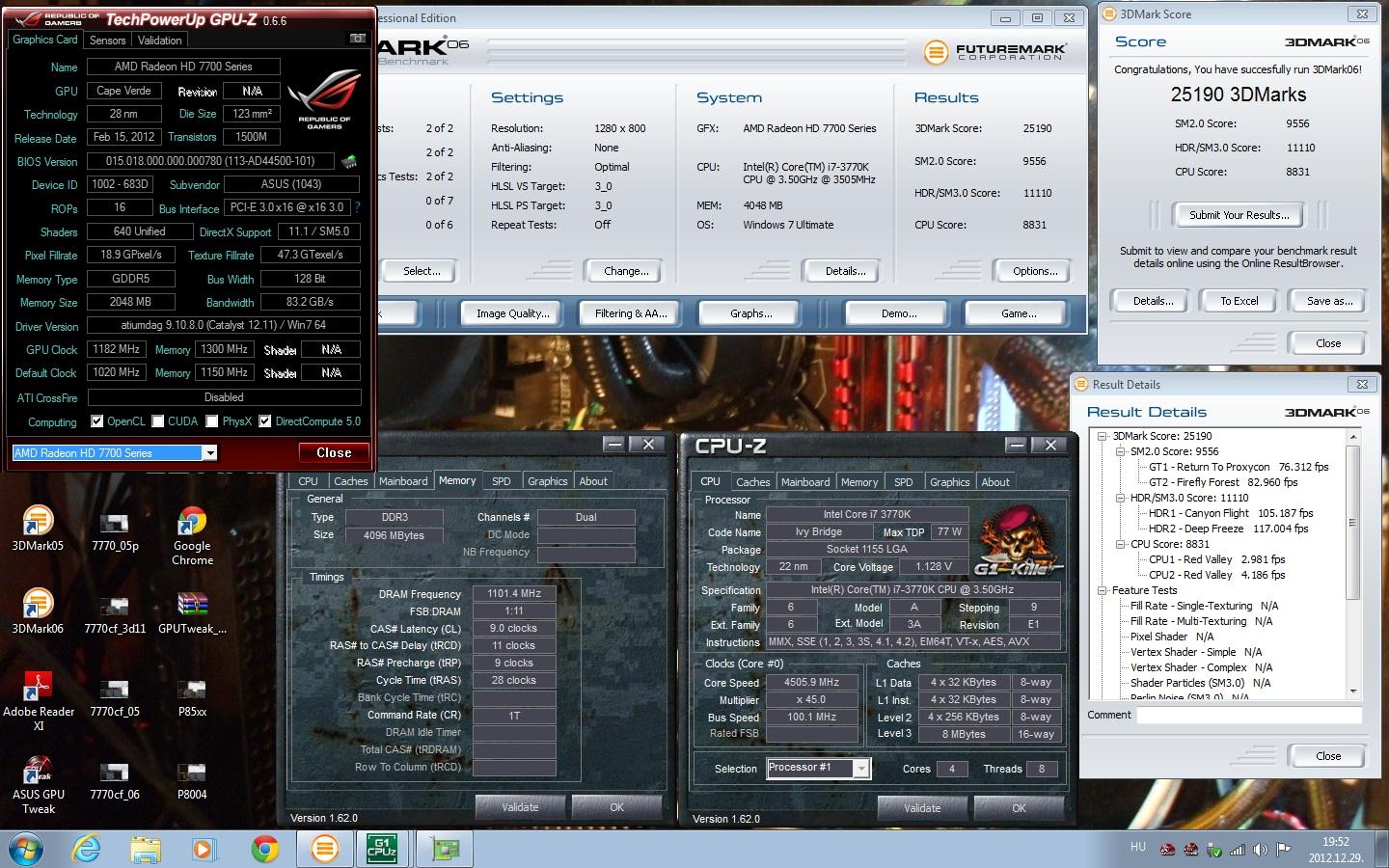Click To Excel in the 3DMark Score window
The height and width of the screenshot is (868, 1389).
(1239, 301)
